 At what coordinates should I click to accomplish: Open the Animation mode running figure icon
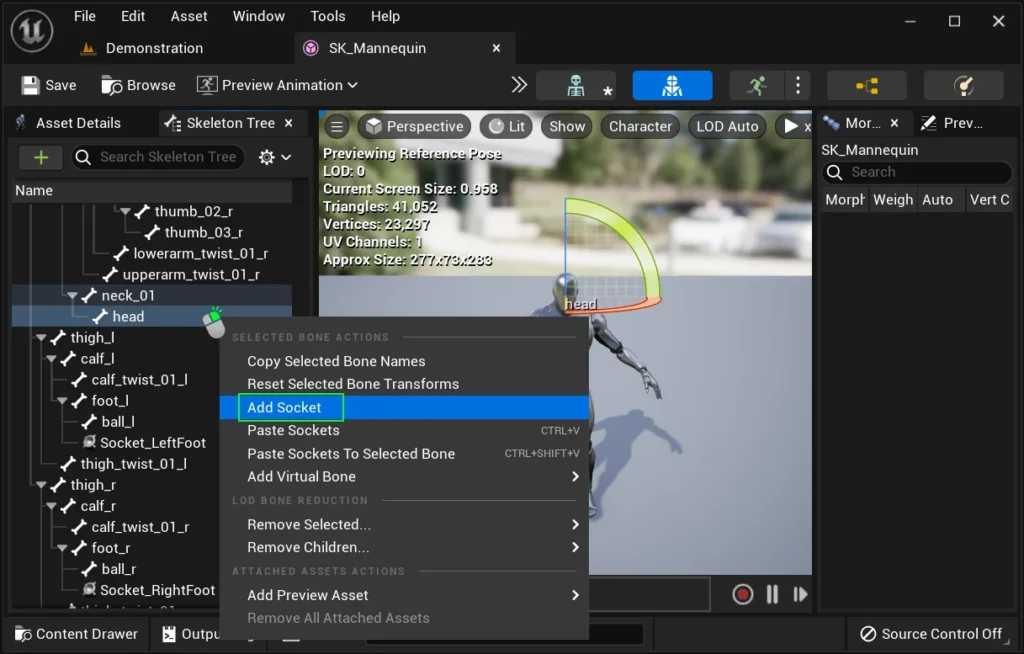click(x=757, y=86)
